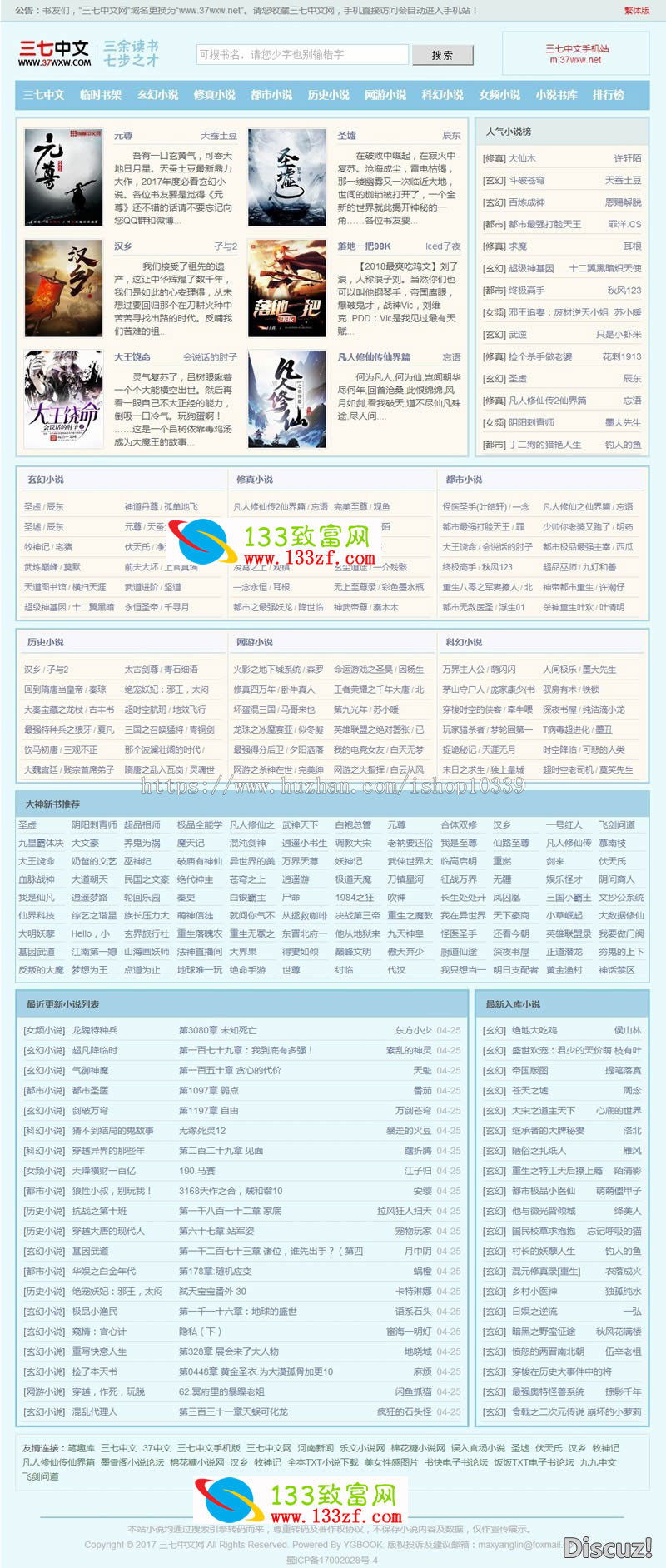The height and width of the screenshot is (1568, 666).
Task: Go to 排行榜 in the navigation bar
Action: [608, 95]
